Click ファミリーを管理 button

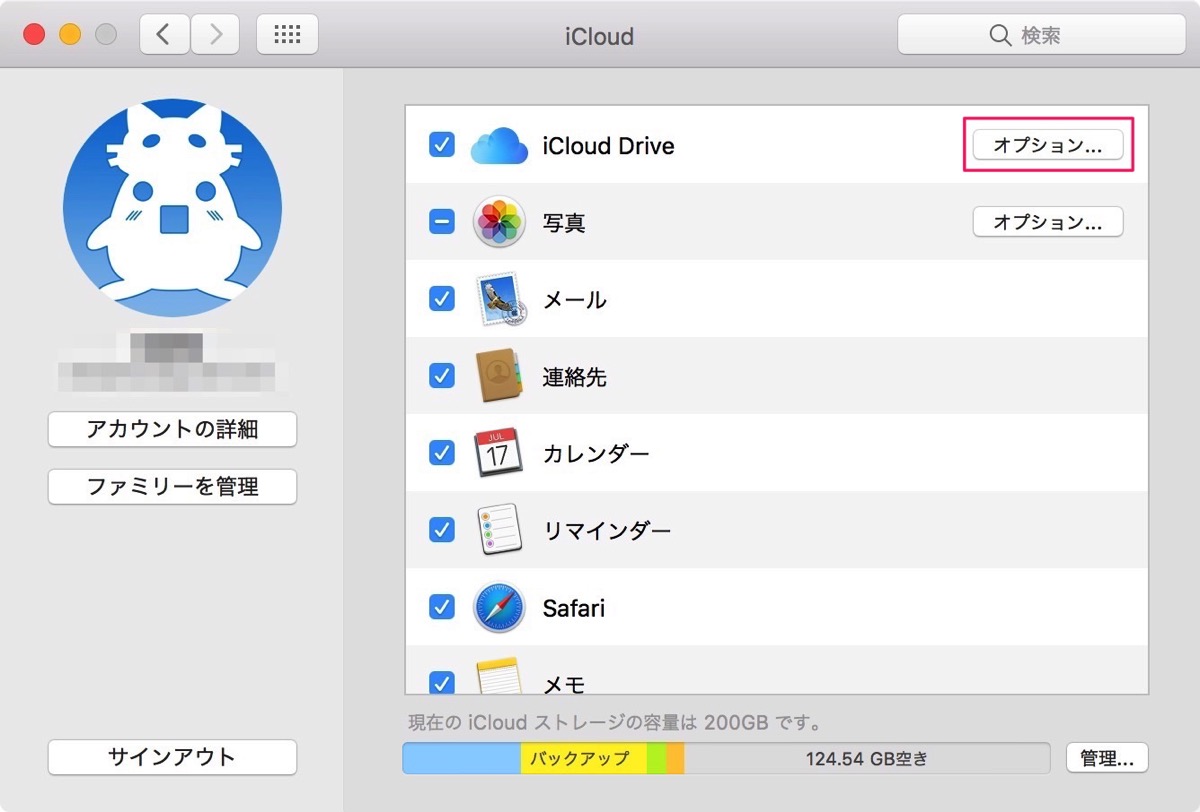pos(172,487)
